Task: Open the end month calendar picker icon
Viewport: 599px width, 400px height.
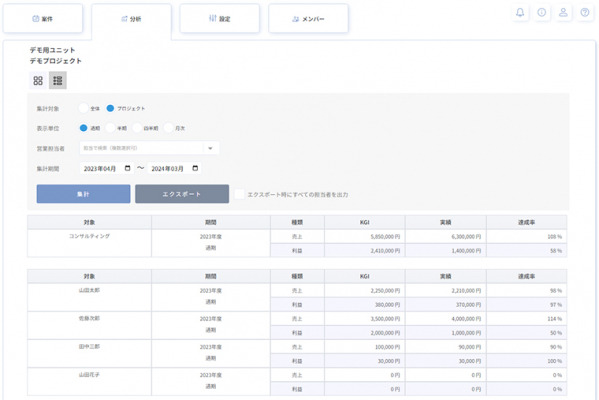Action: [x=195, y=168]
